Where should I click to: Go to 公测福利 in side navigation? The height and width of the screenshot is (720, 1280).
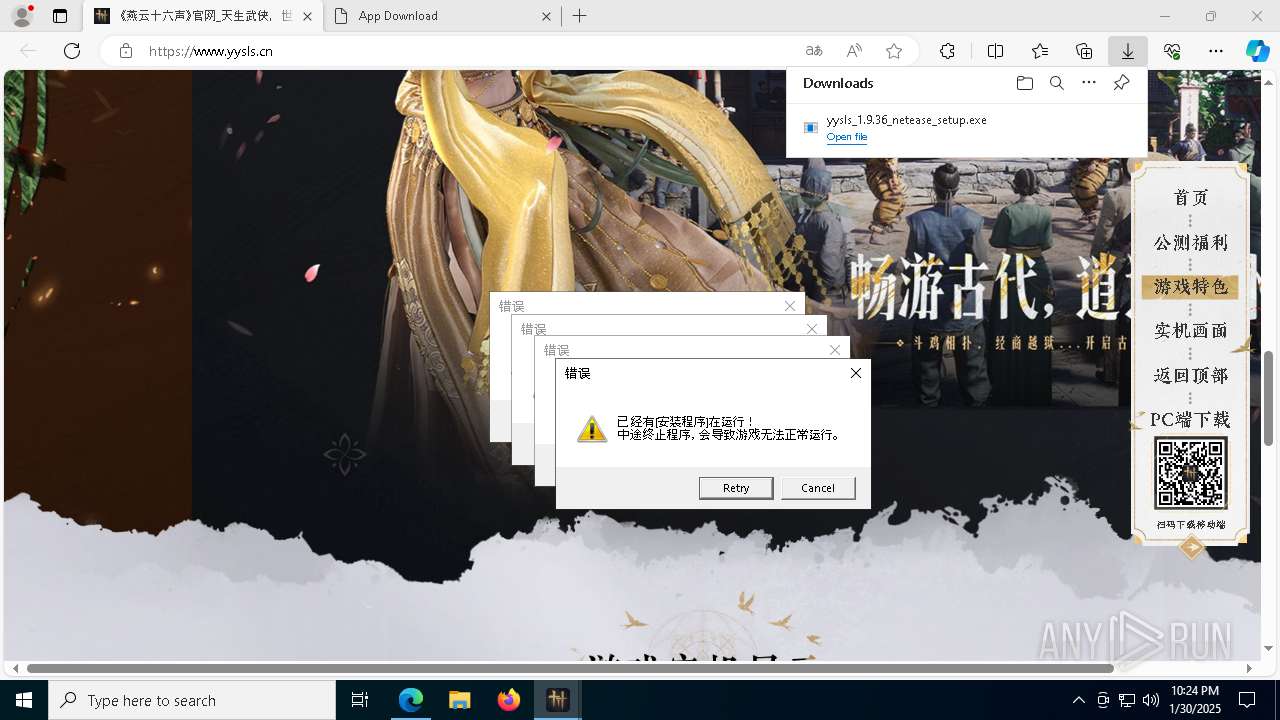tap(1190, 242)
